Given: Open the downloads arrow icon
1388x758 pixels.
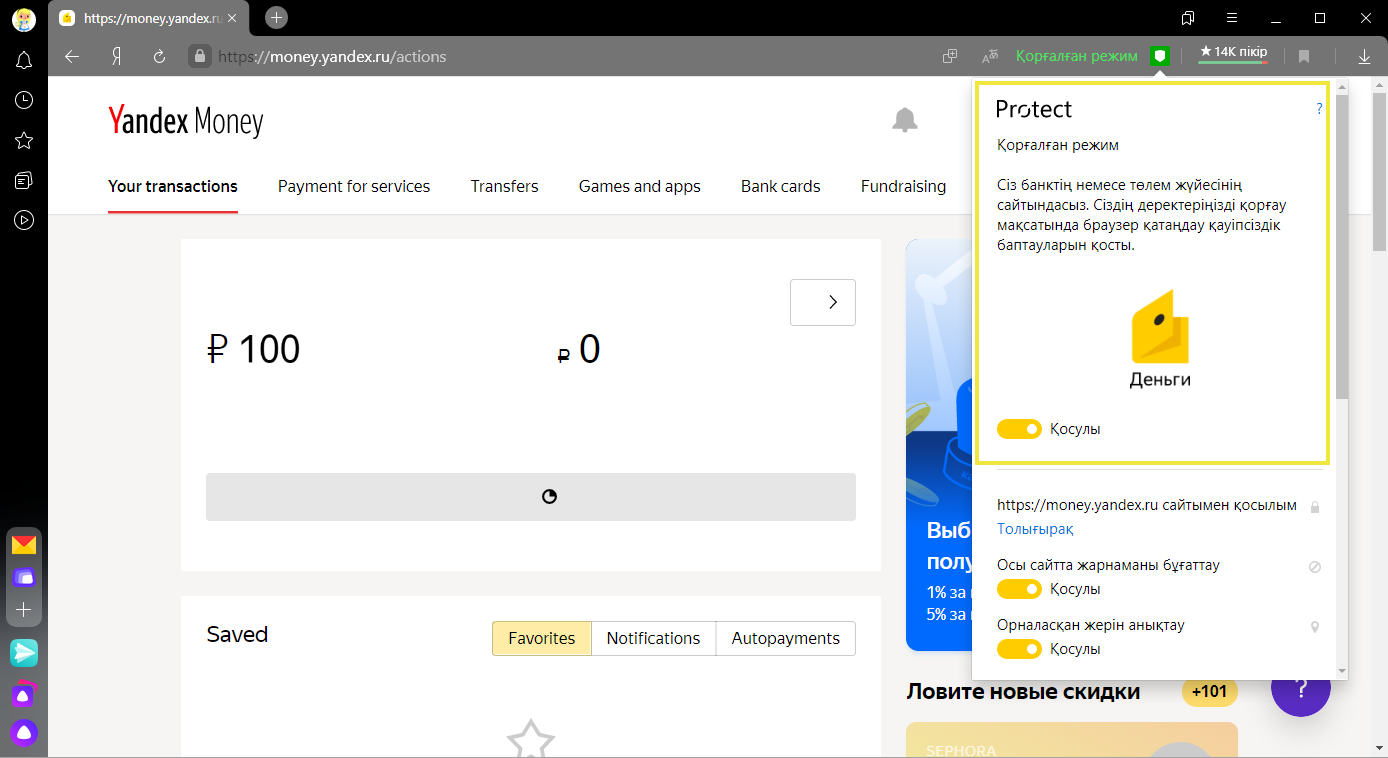Looking at the screenshot, I should (1364, 57).
